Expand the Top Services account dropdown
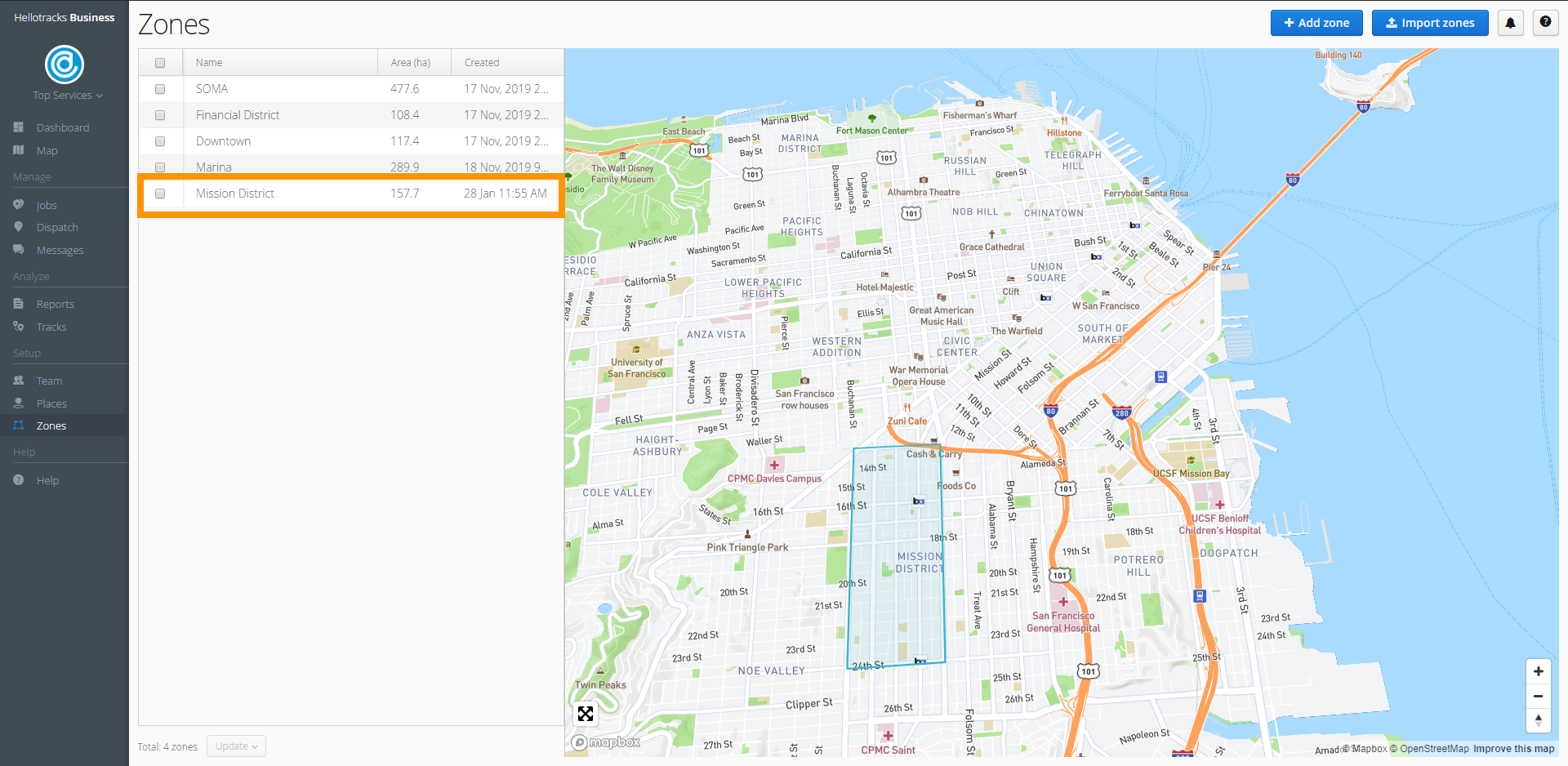The height and width of the screenshot is (766, 1568). [x=68, y=96]
